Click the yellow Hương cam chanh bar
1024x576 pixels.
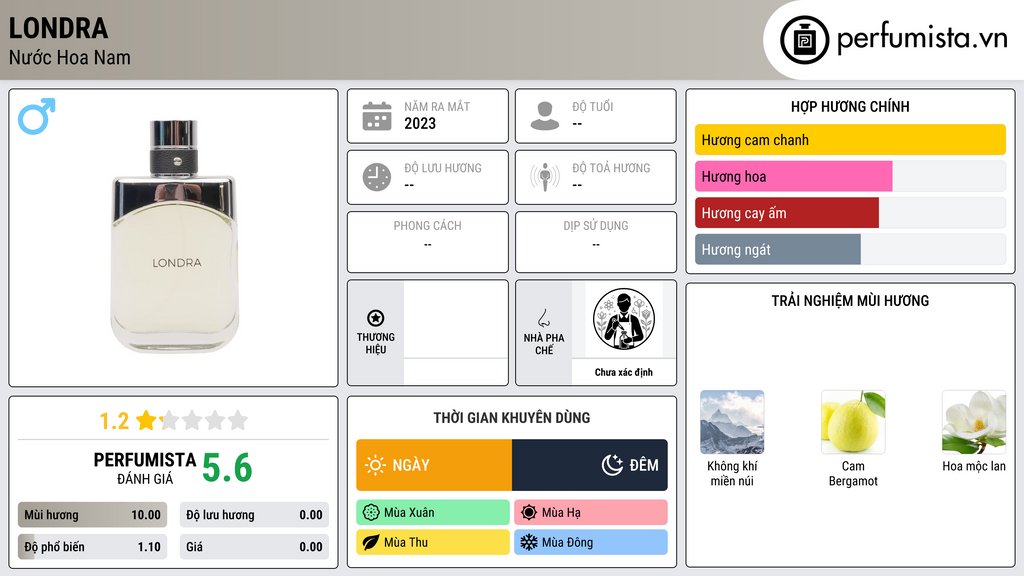(x=850, y=140)
